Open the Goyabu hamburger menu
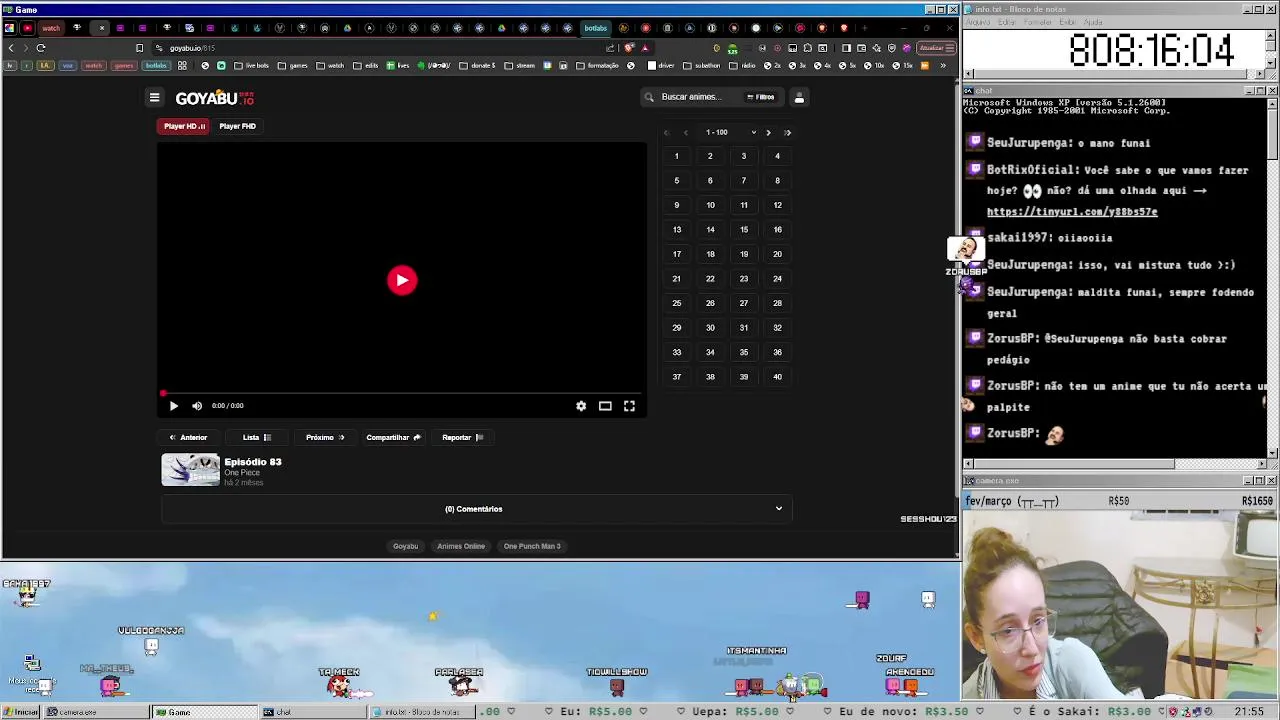Viewport: 1280px width, 720px height. tap(154, 98)
